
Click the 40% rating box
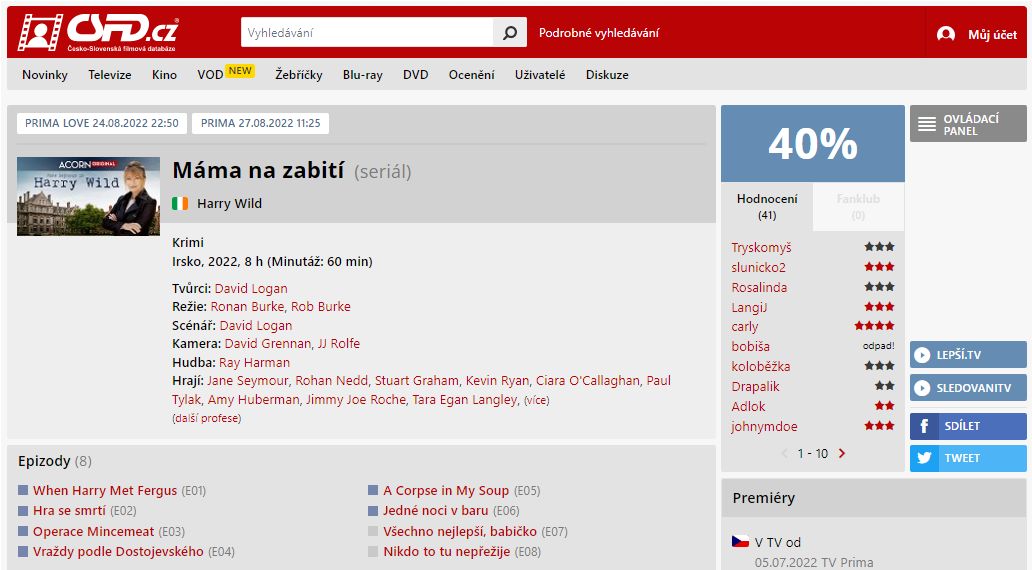tap(813, 143)
